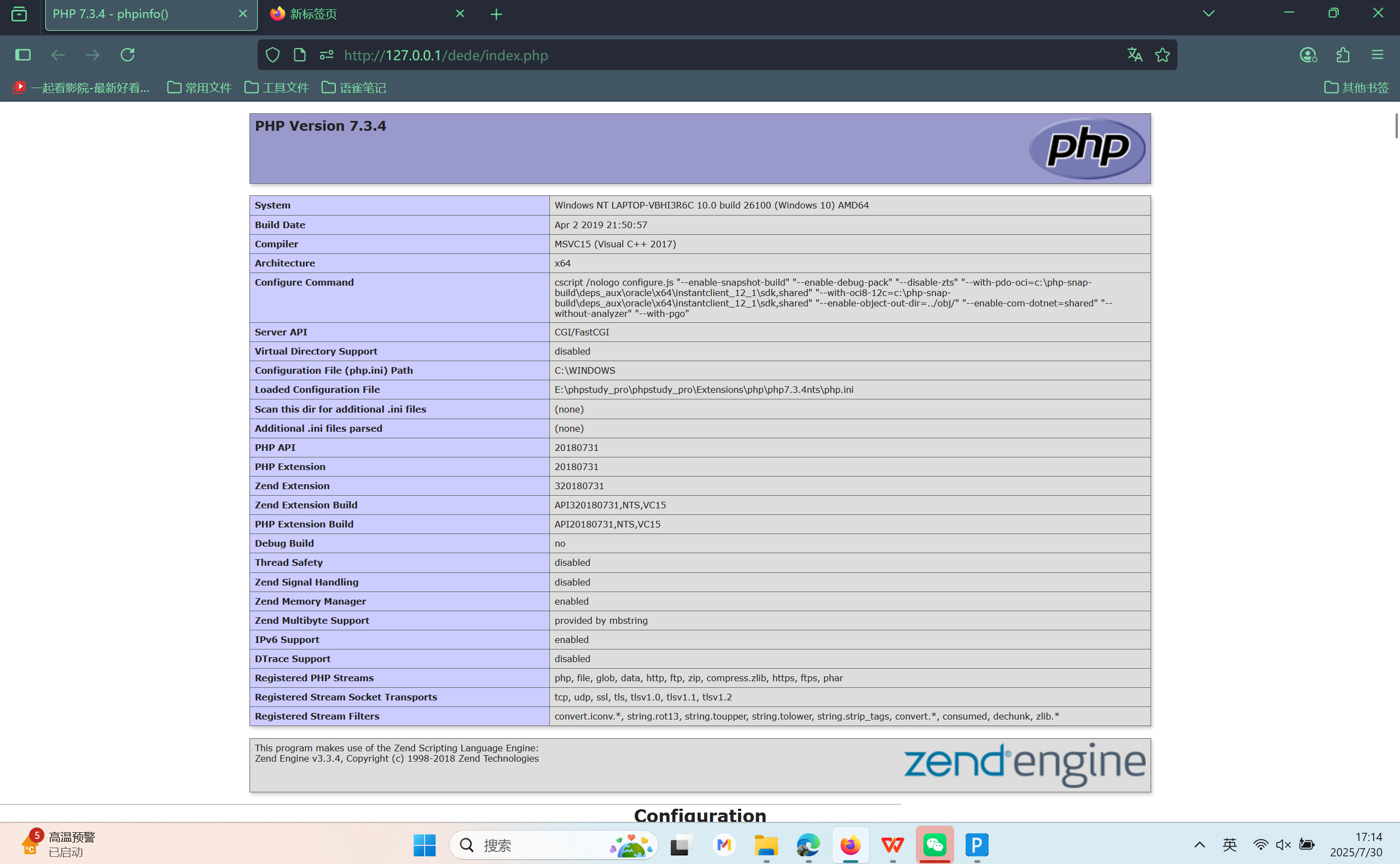Click the taskbar 搜索 search box
This screenshot has width=1400, height=864.
tap(554, 844)
